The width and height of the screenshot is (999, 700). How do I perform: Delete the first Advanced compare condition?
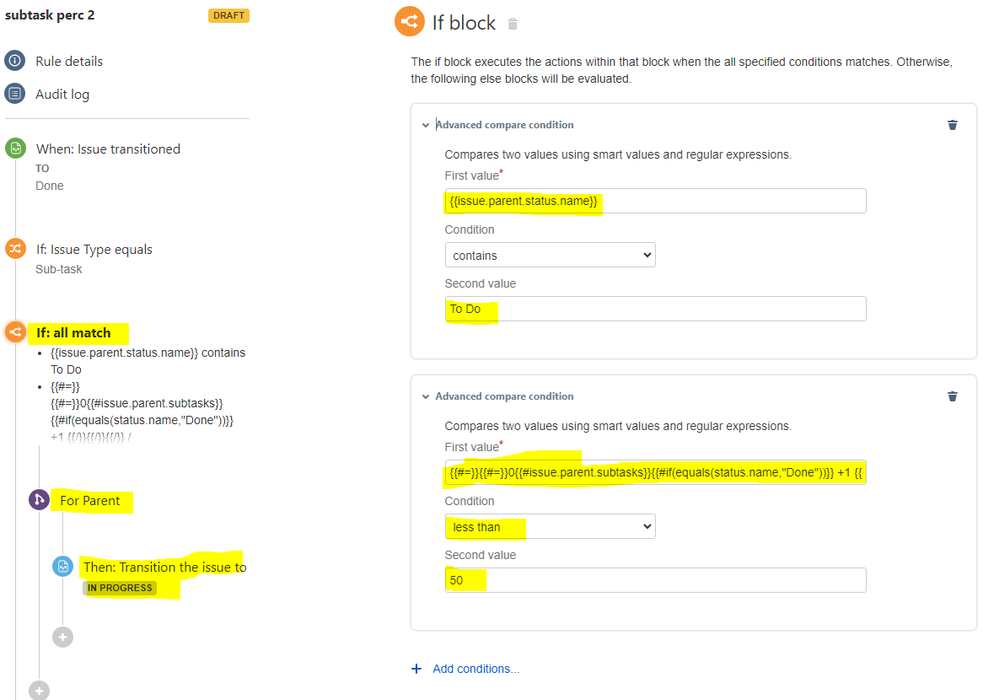tap(952, 125)
